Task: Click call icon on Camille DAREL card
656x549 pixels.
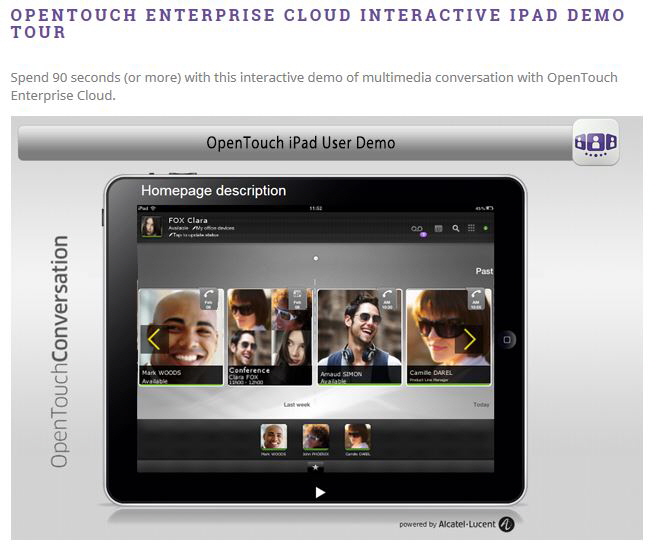Action: click(x=476, y=299)
